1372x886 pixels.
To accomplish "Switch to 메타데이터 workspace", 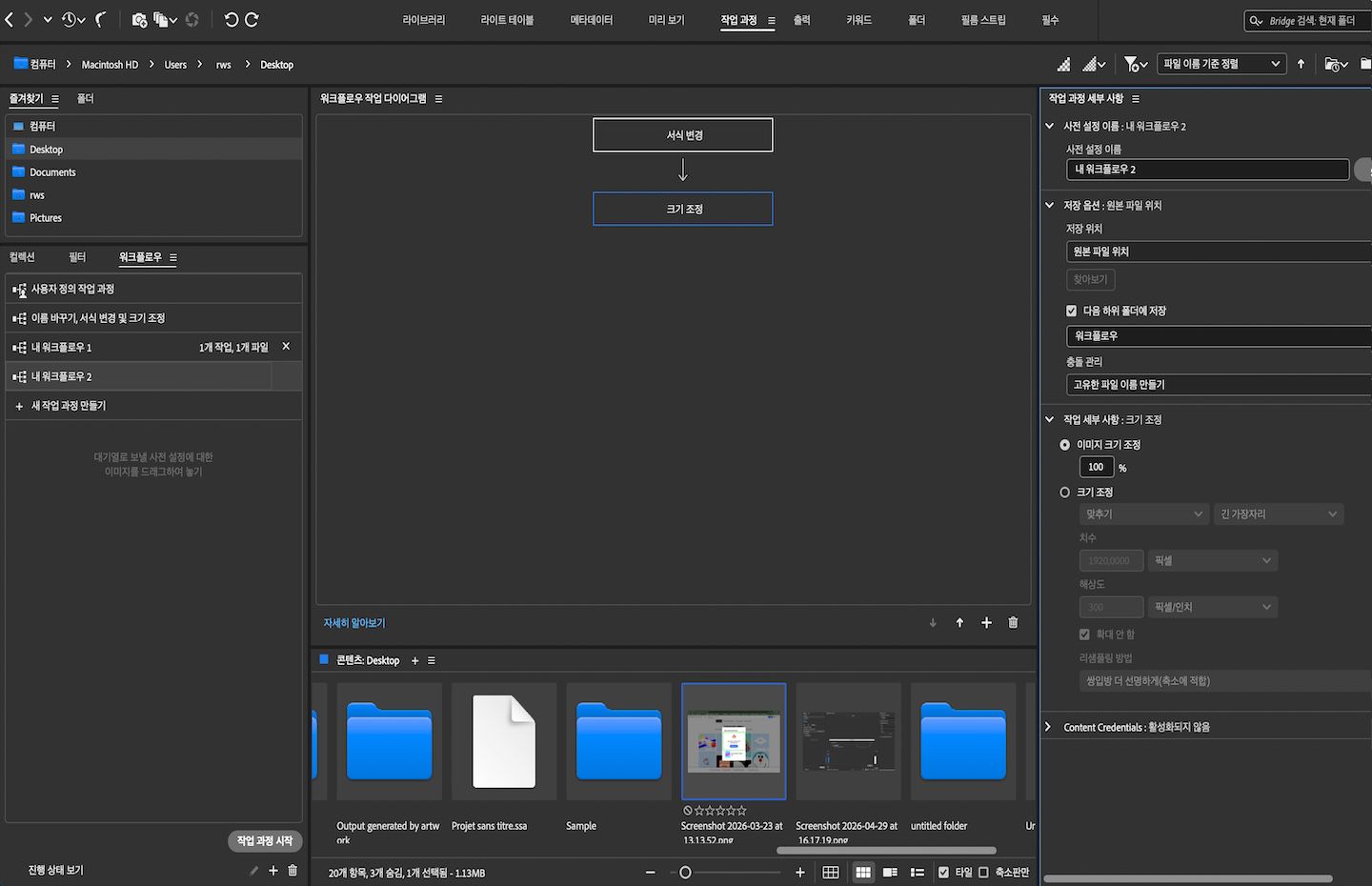I will coord(592,20).
